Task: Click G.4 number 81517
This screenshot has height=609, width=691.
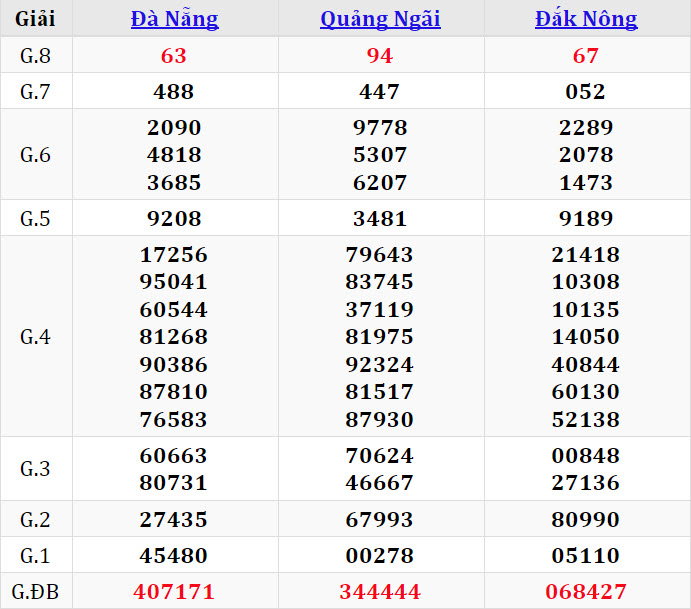Action: point(379,392)
